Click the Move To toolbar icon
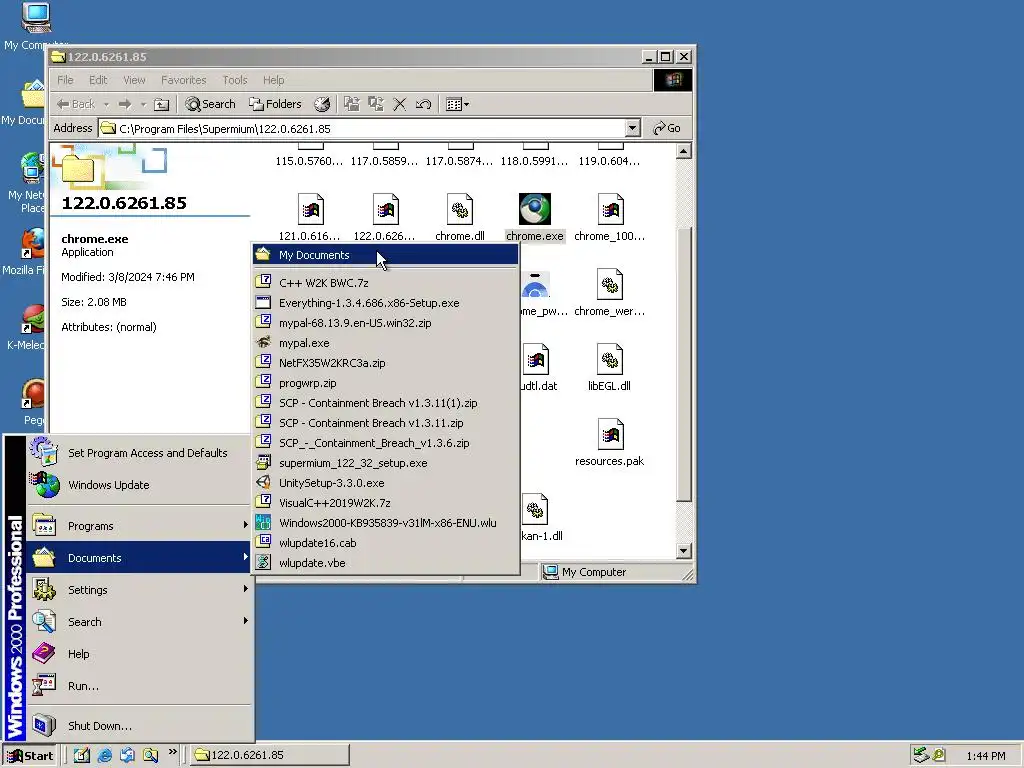This screenshot has width=1024, height=768. (351, 104)
